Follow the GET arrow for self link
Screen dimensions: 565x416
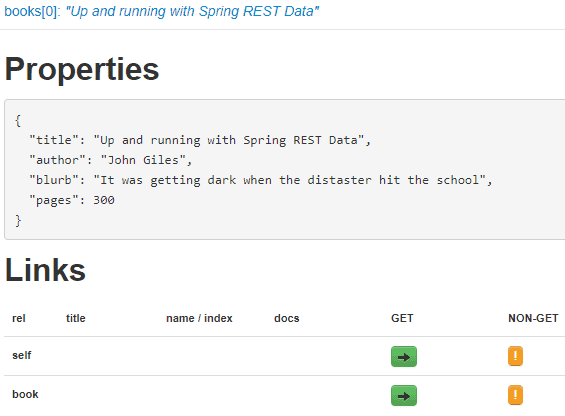point(404,357)
